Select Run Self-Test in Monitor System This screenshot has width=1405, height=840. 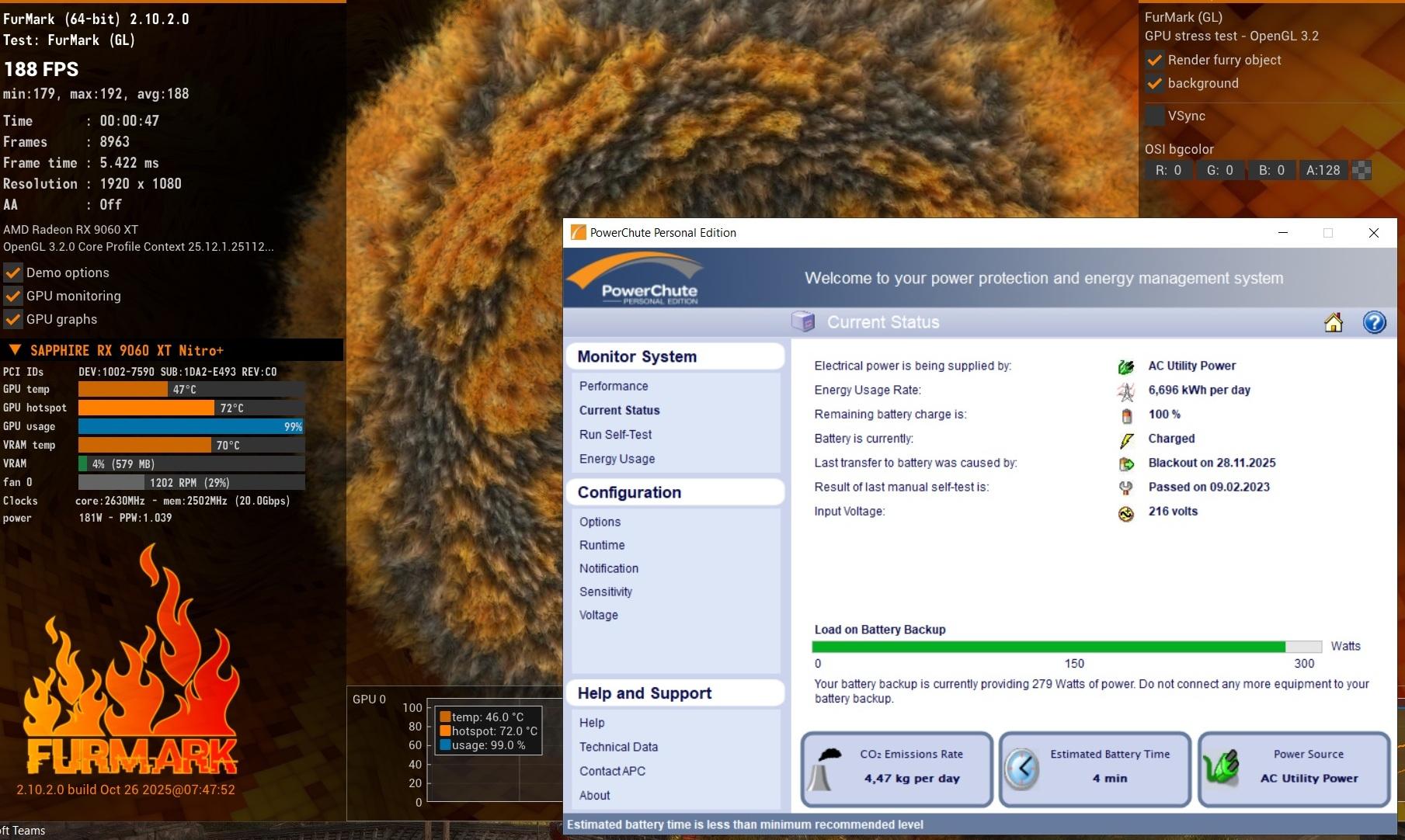[615, 435]
